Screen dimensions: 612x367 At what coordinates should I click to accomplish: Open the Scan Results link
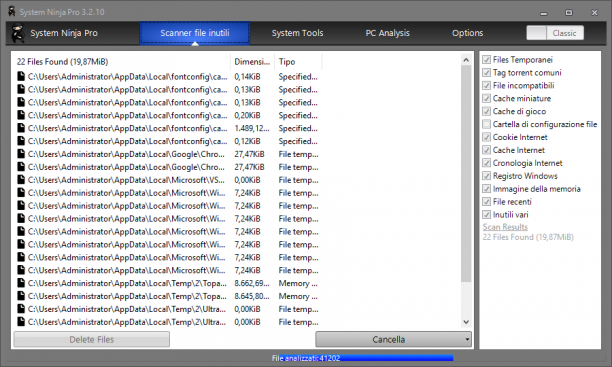pyautogui.click(x=505, y=227)
